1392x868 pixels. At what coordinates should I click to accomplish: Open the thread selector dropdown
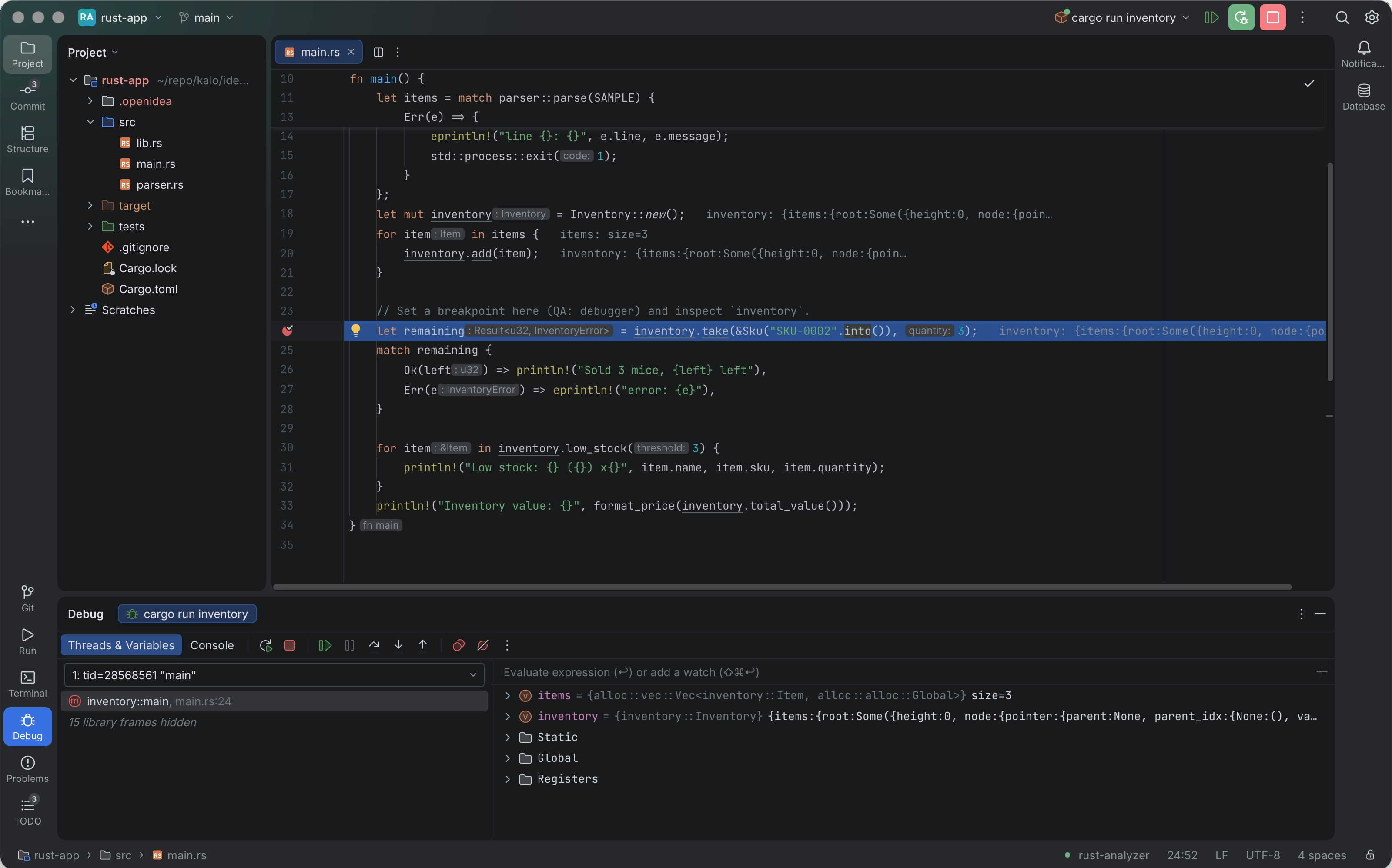click(274, 674)
